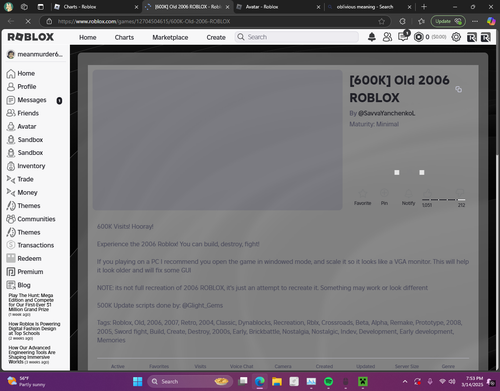Open Redeem in the left sidebar
Image resolution: width=500 pixels, height=391 pixels.
[x=24, y=259]
